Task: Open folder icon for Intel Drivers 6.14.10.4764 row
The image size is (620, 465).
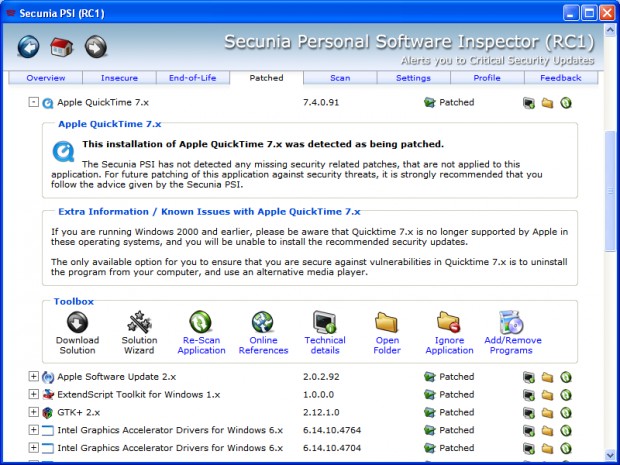Action: [547, 431]
